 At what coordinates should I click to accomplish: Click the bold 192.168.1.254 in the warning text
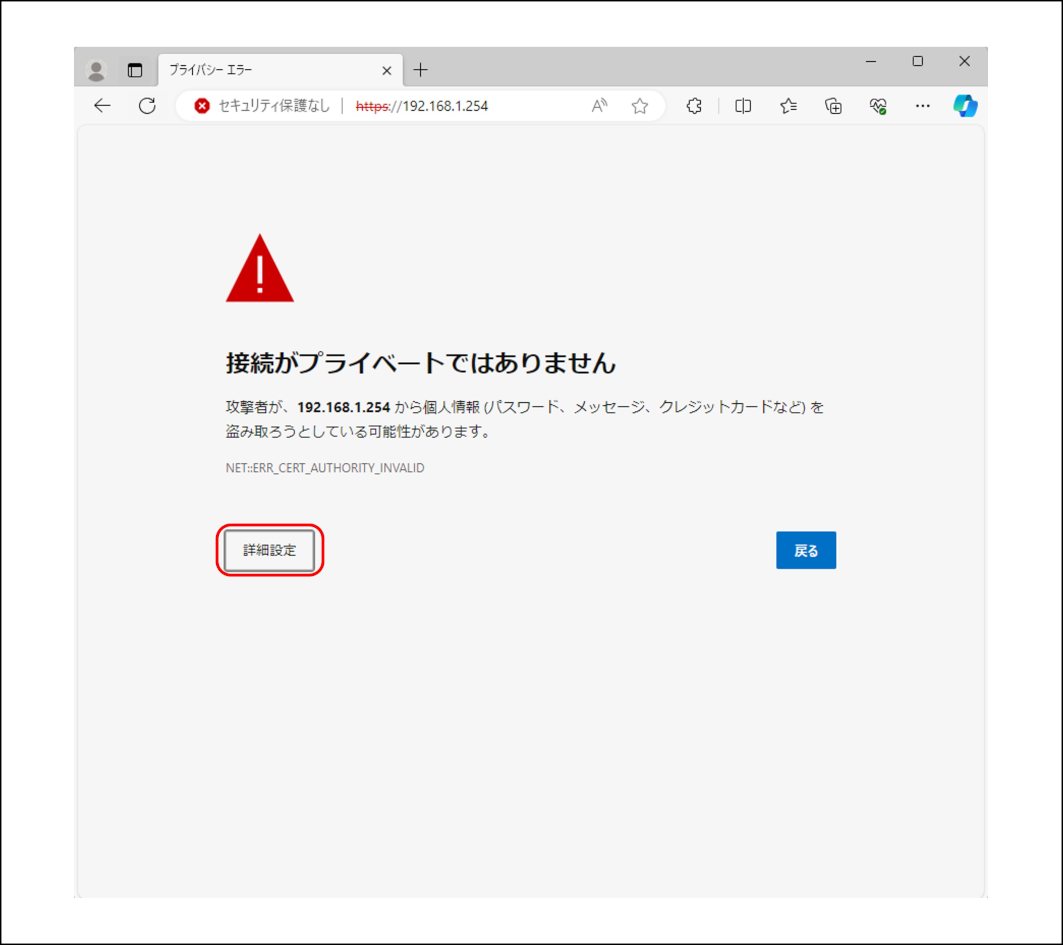[x=344, y=407]
